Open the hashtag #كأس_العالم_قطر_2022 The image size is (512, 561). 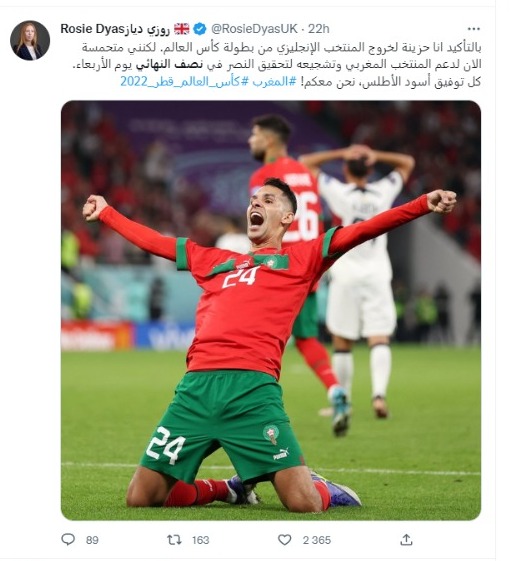tap(185, 82)
